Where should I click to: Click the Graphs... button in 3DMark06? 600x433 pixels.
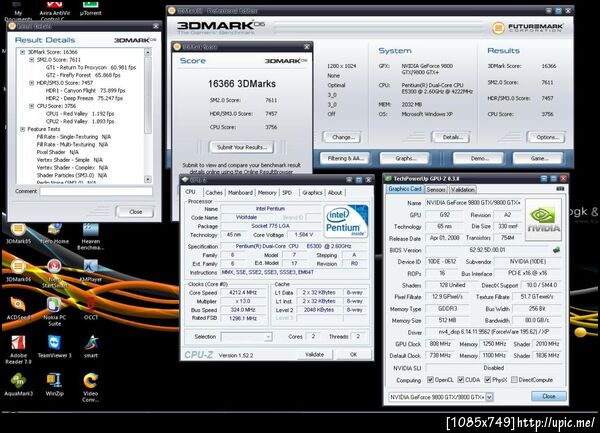click(404, 158)
